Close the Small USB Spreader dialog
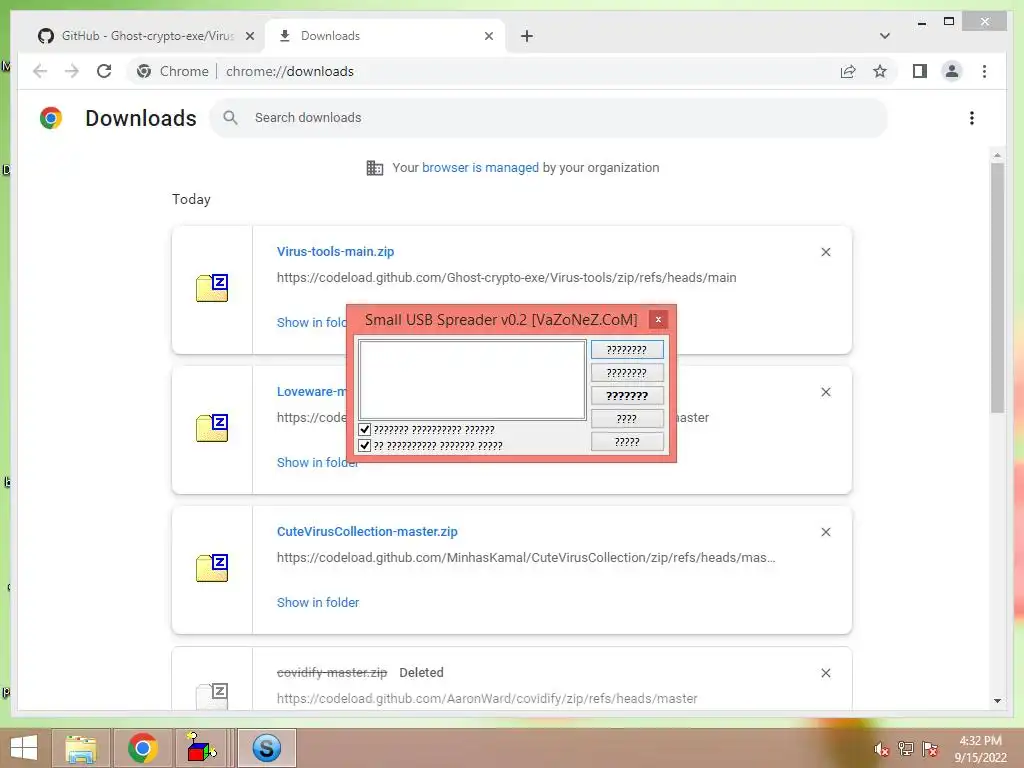 point(658,319)
